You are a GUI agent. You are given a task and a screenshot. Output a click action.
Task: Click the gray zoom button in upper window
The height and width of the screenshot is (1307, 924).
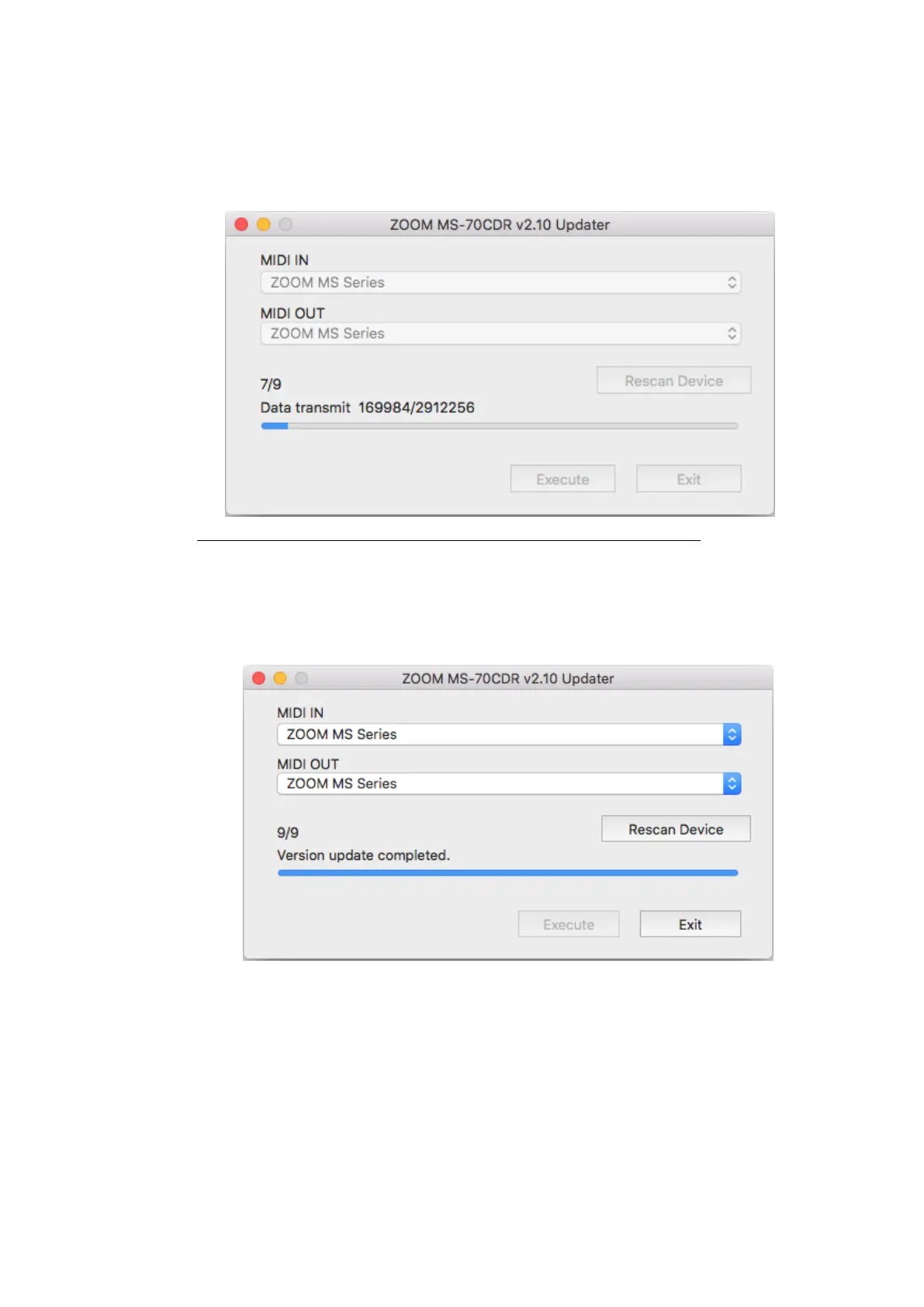pyautogui.click(x=286, y=224)
